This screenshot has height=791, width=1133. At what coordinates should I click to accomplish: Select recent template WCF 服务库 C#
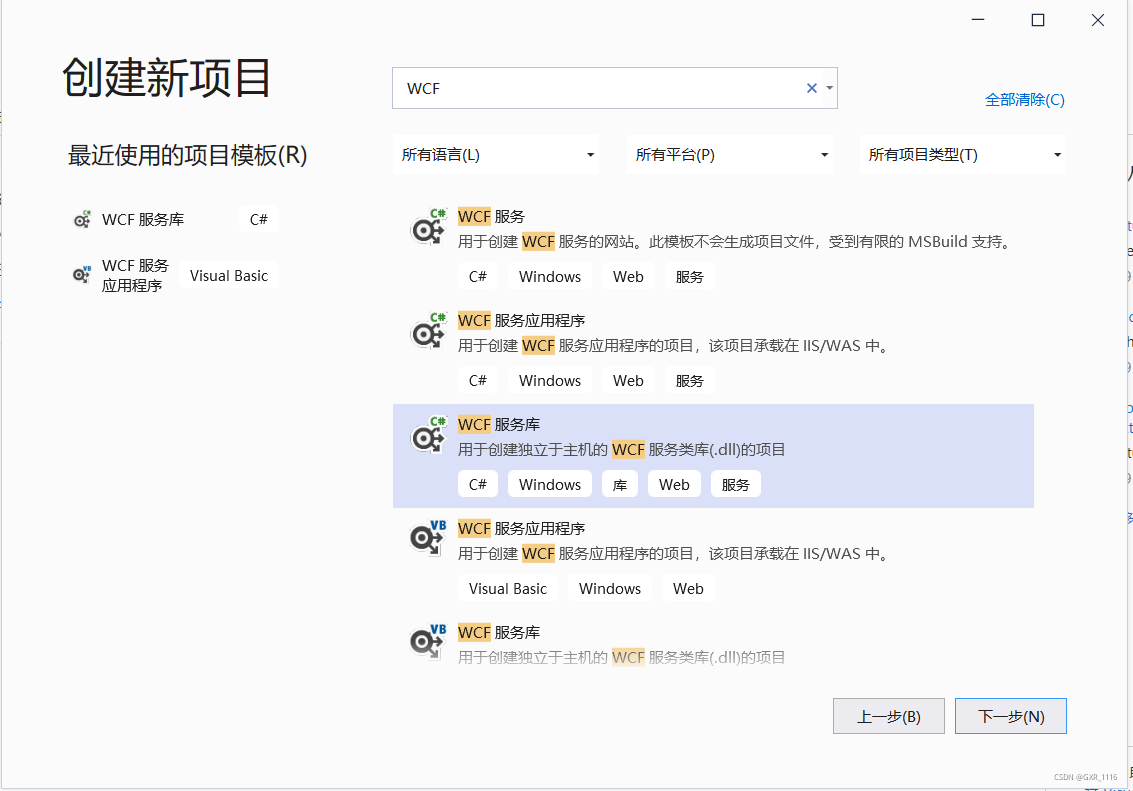[x=176, y=219]
